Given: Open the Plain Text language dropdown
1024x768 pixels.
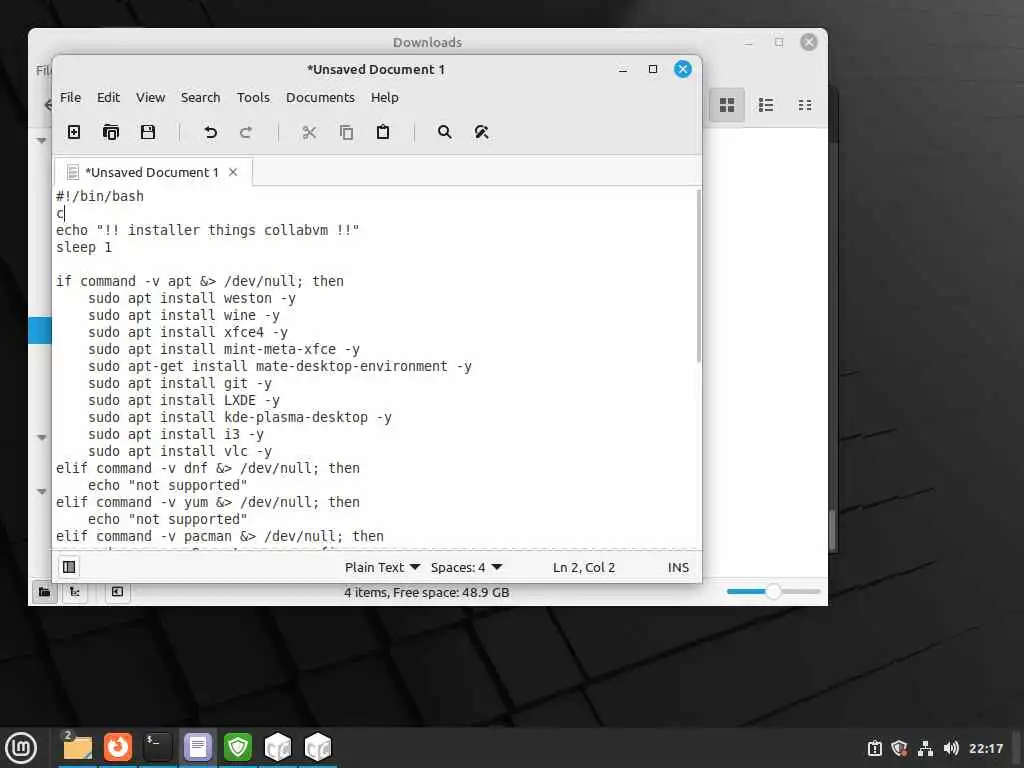Looking at the screenshot, I should coord(382,568).
